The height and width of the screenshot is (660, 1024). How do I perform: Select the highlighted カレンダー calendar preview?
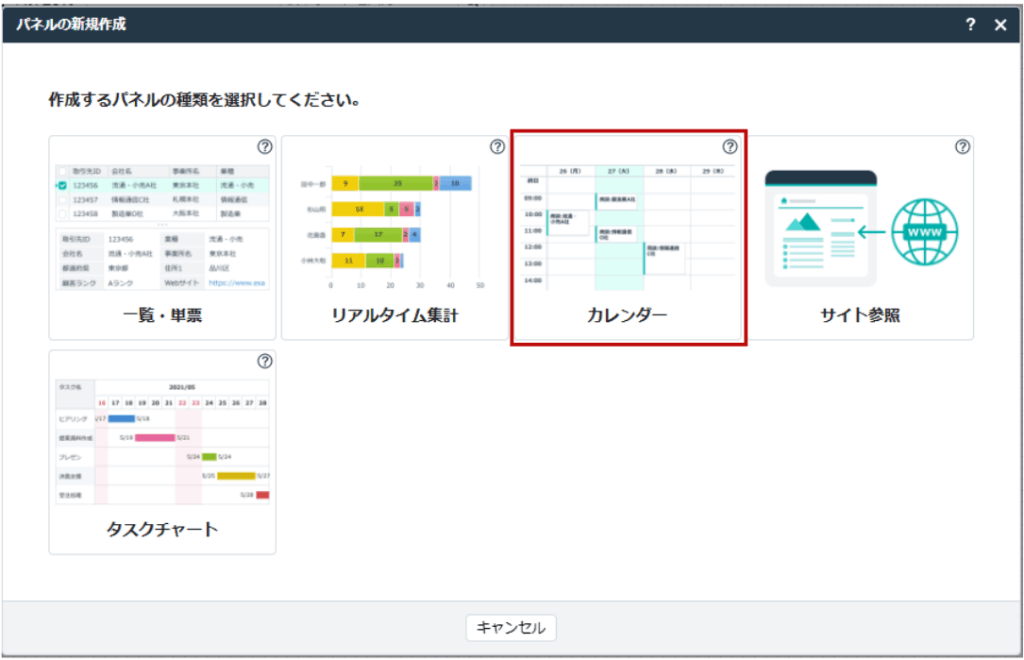pos(628,225)
